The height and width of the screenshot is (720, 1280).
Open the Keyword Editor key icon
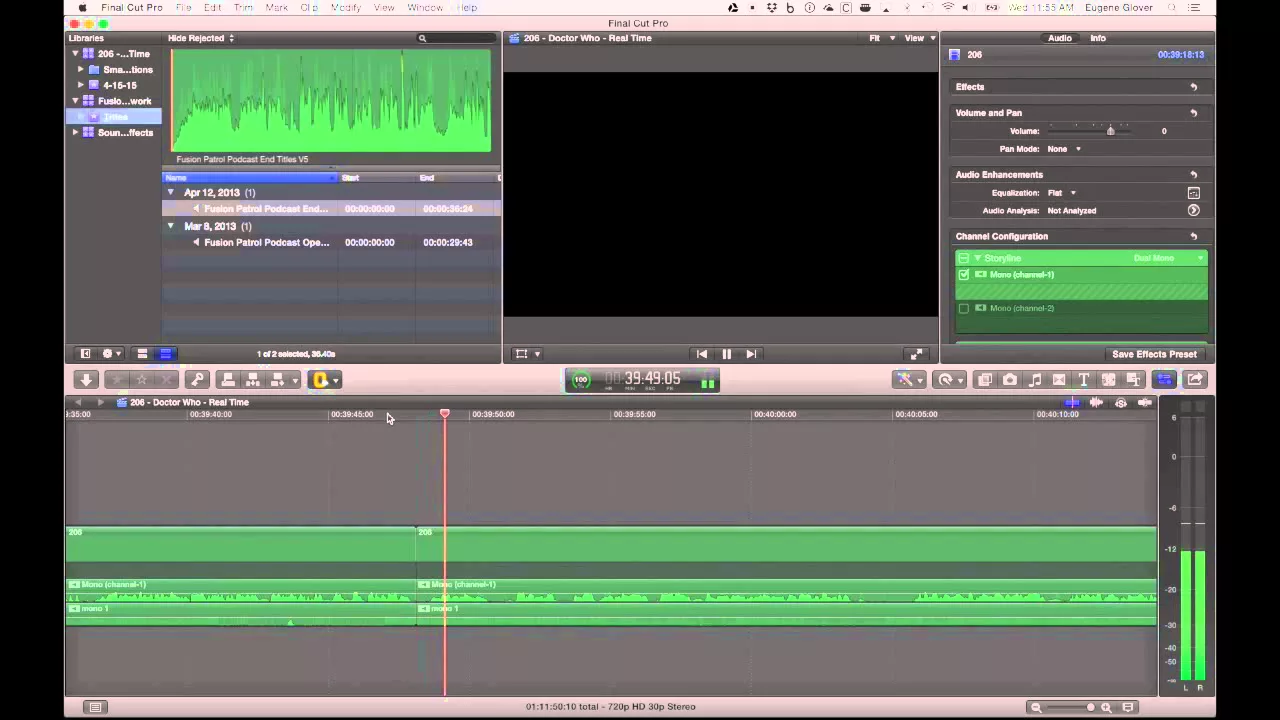point(197,380)
